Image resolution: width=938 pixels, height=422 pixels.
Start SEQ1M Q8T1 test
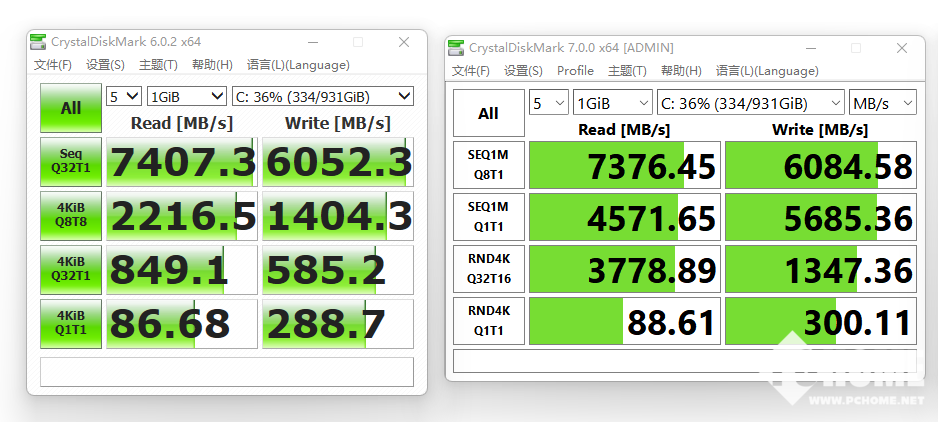pos(488,165)
